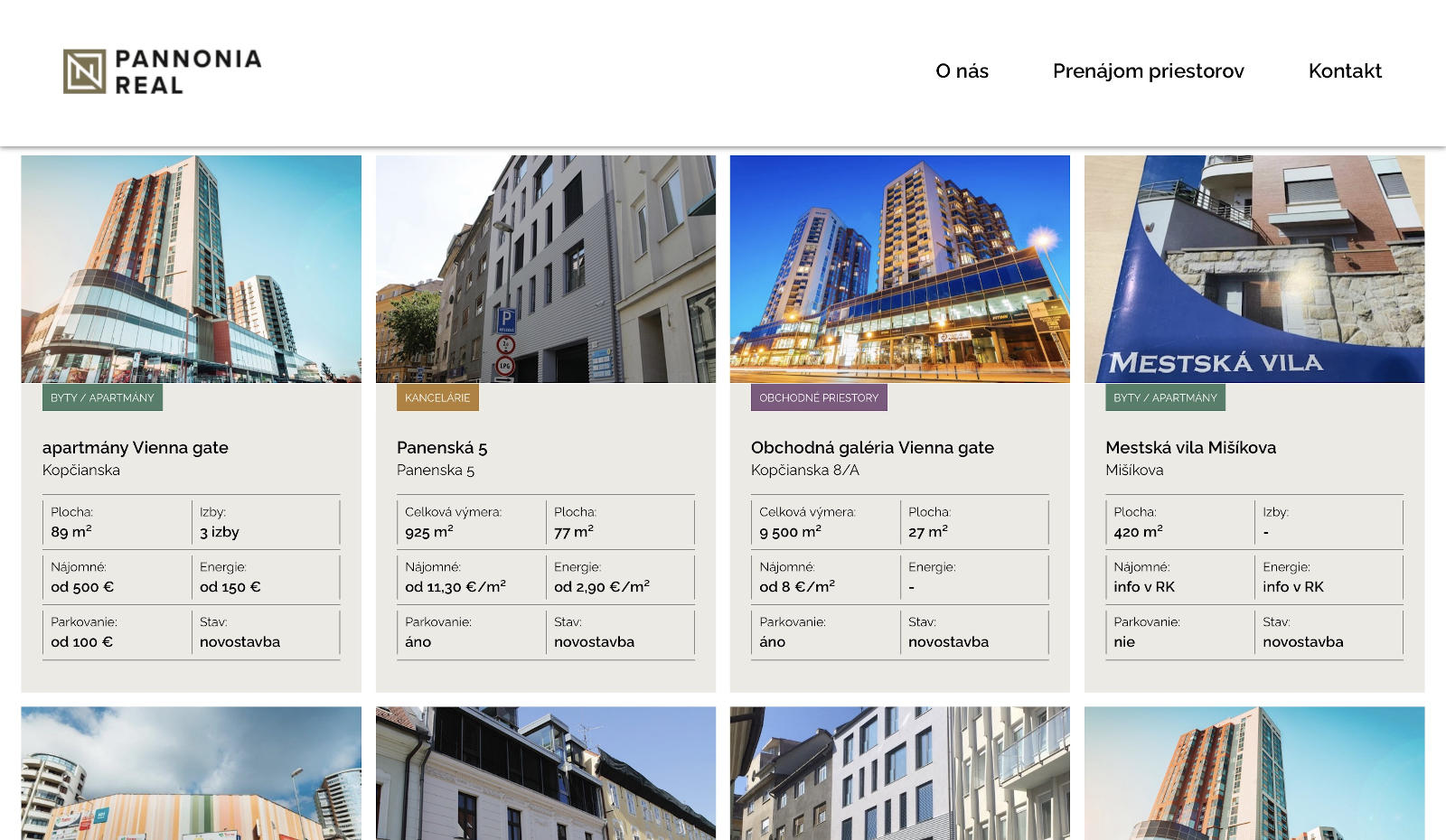Open the bottom row orange tower thumbnail

click(x=1254, y=773)
